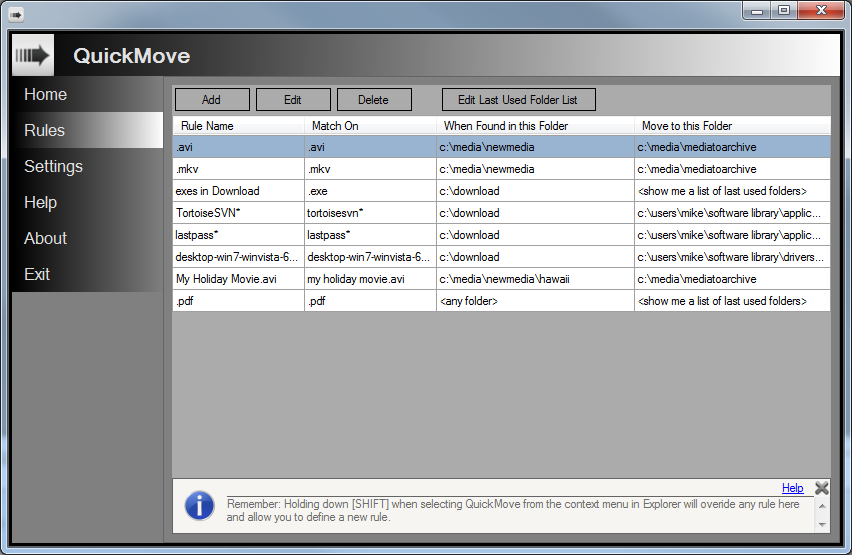Click the title bar application icon
The height and width of the screenshot is (555, 852).
[x=16, y=15]
